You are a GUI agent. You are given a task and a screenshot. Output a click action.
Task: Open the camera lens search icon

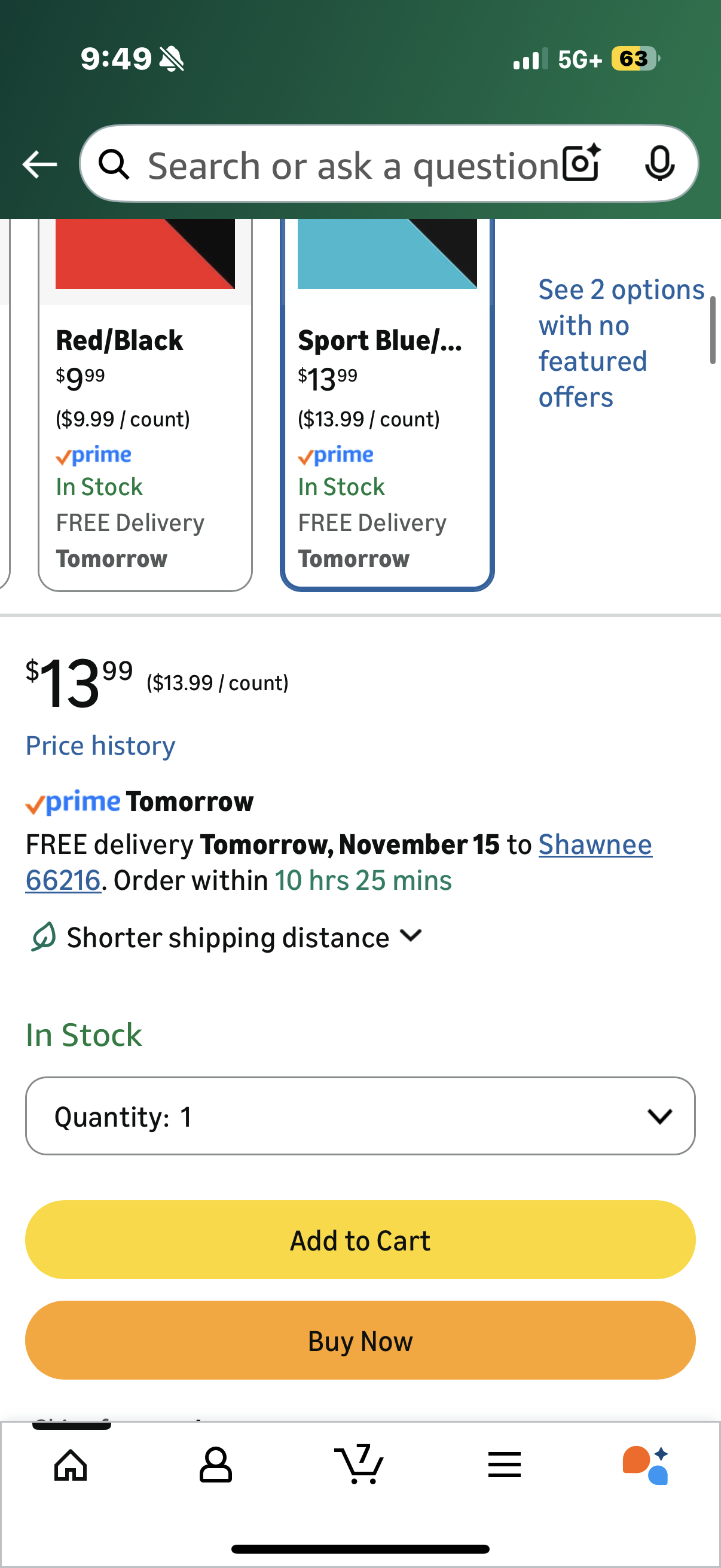click(x=581, y=163)
